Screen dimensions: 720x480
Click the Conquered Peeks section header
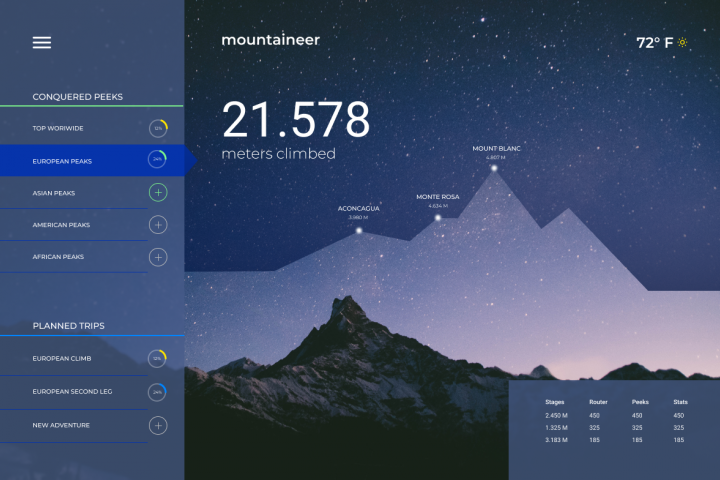(x=78, y=96)
